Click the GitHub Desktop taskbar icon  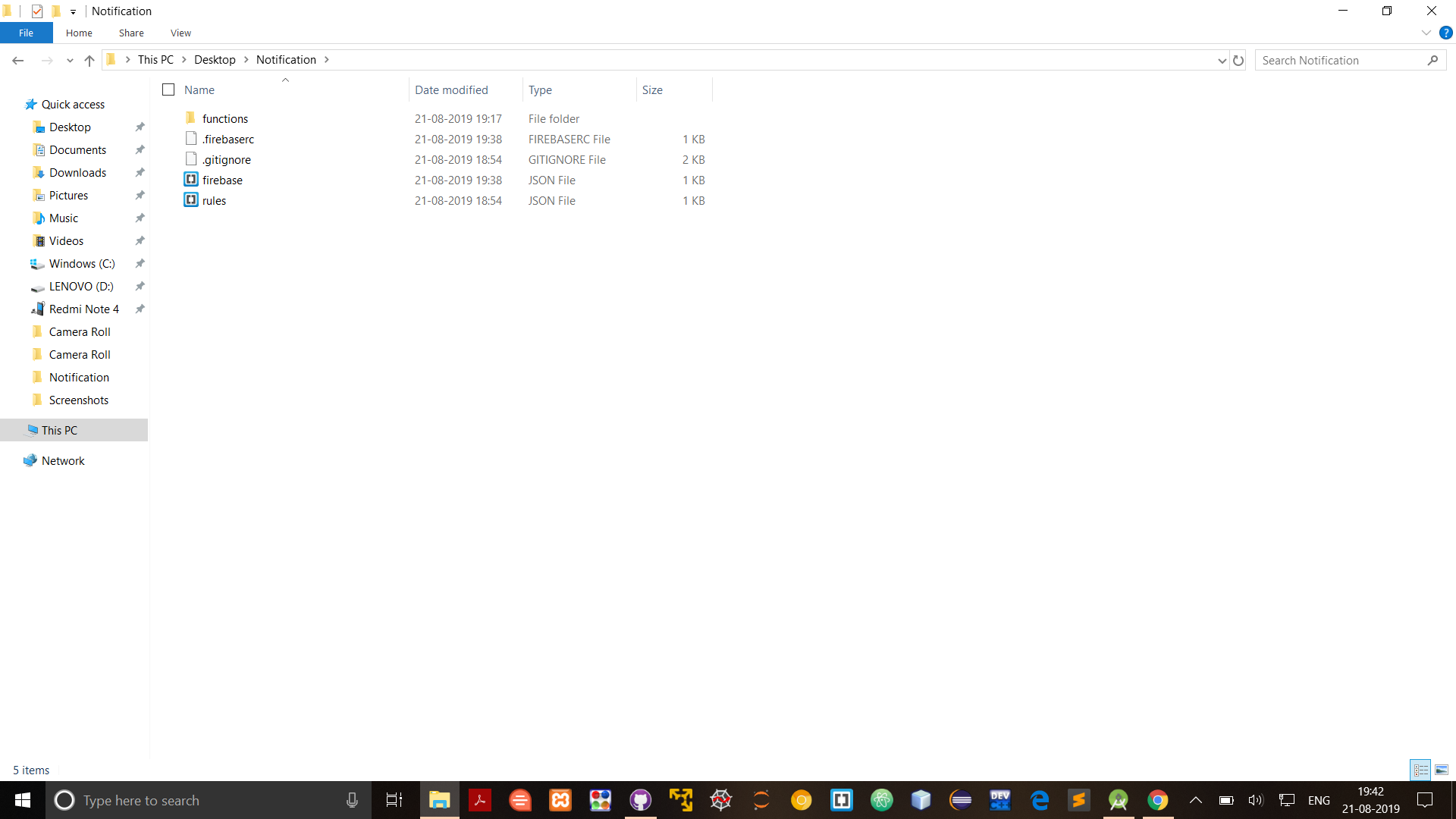640,800
